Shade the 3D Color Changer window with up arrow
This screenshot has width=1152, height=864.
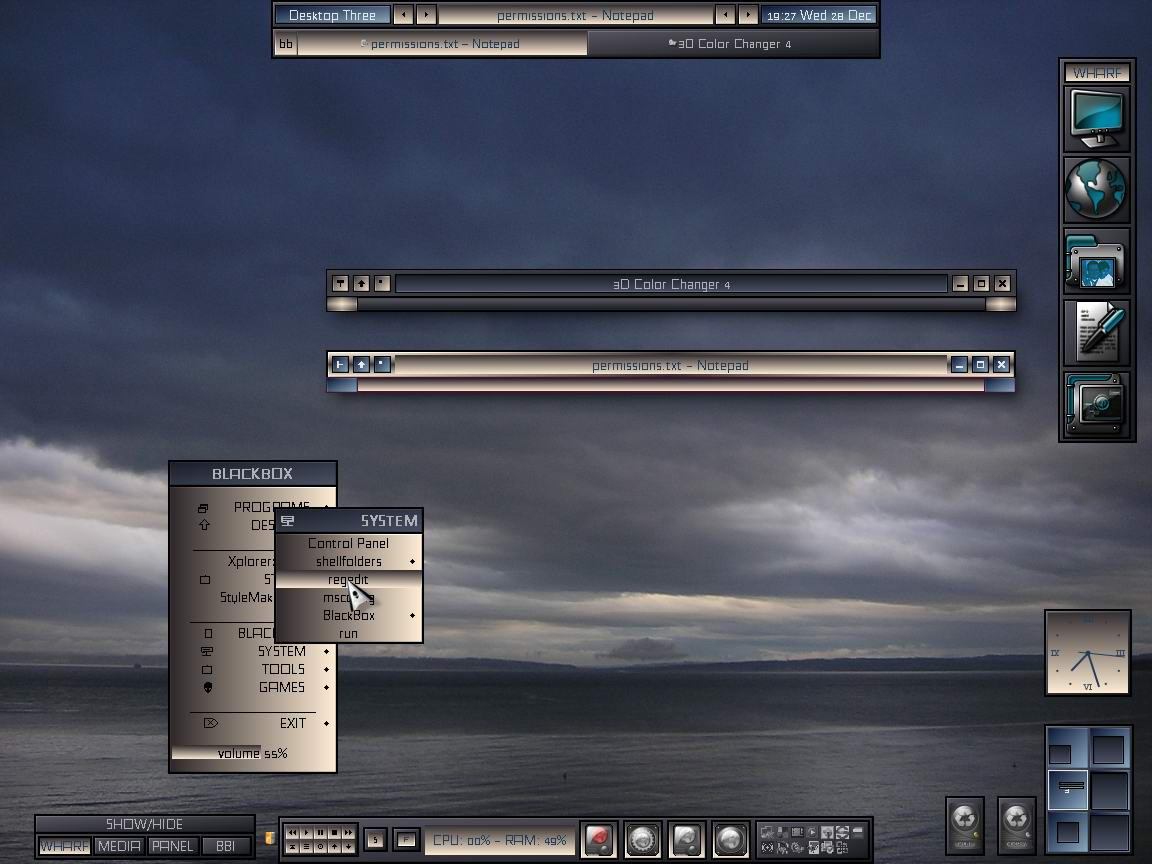click(361, 284)
